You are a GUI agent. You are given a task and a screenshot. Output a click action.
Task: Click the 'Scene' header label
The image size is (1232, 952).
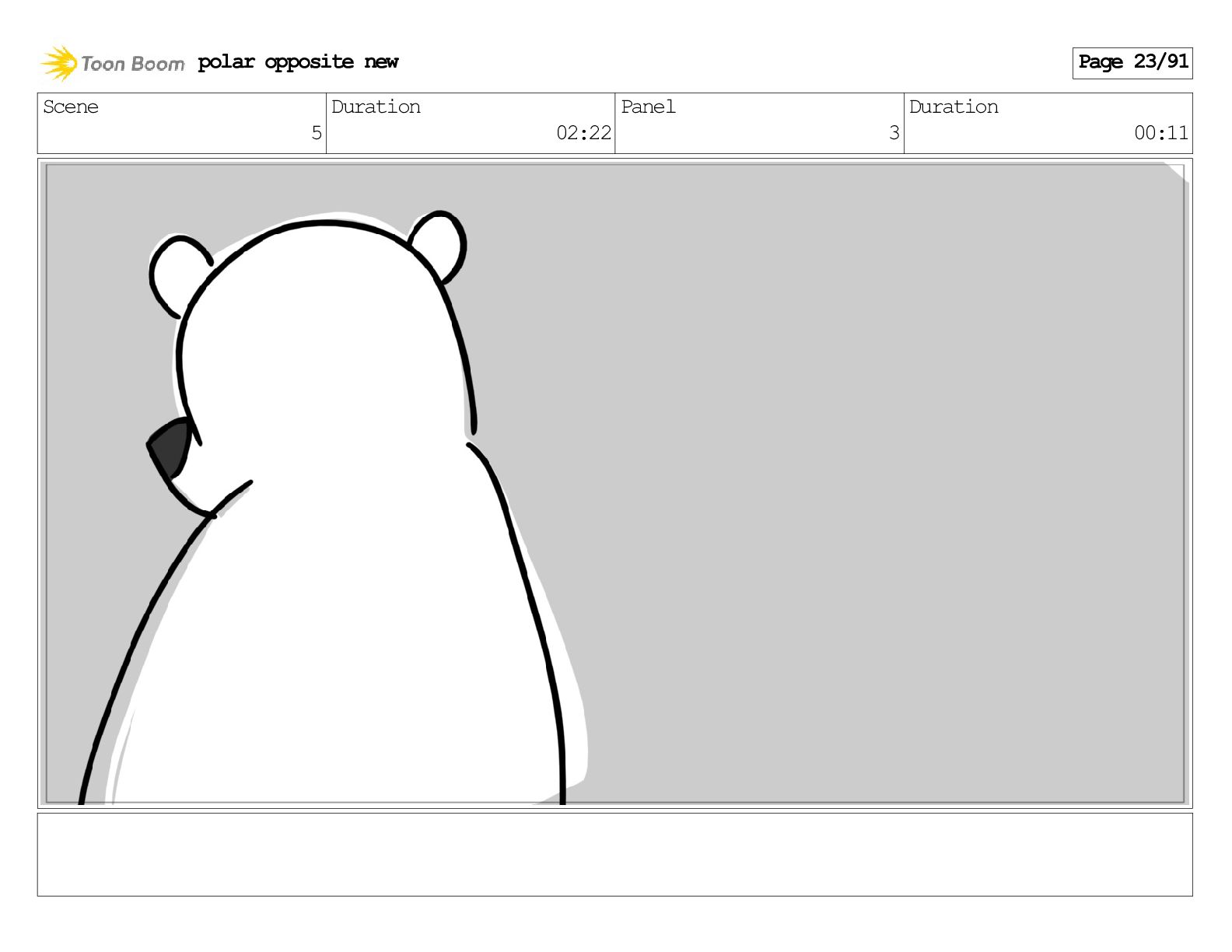[x=71, y=107]
